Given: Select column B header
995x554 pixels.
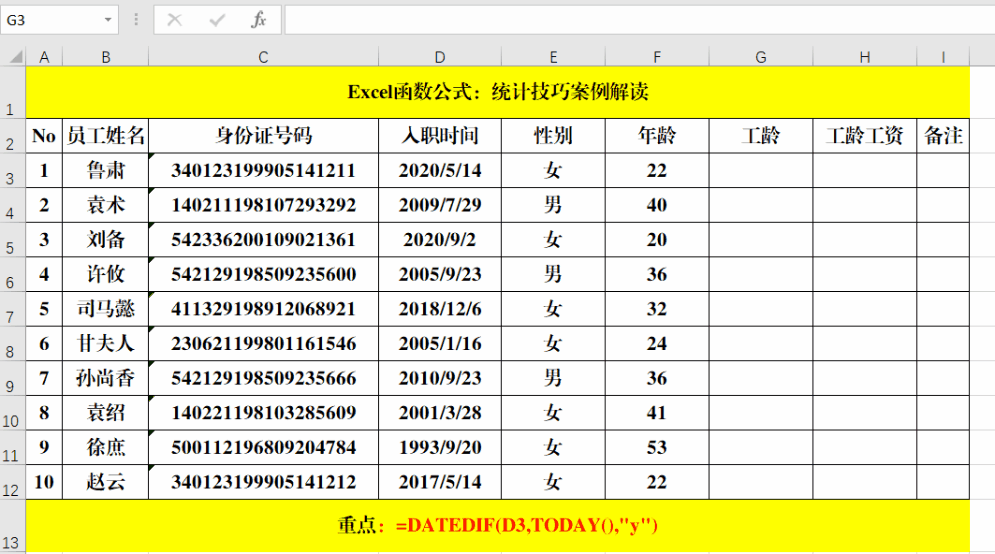Looking at the screenshot, I should click(105, 57).
